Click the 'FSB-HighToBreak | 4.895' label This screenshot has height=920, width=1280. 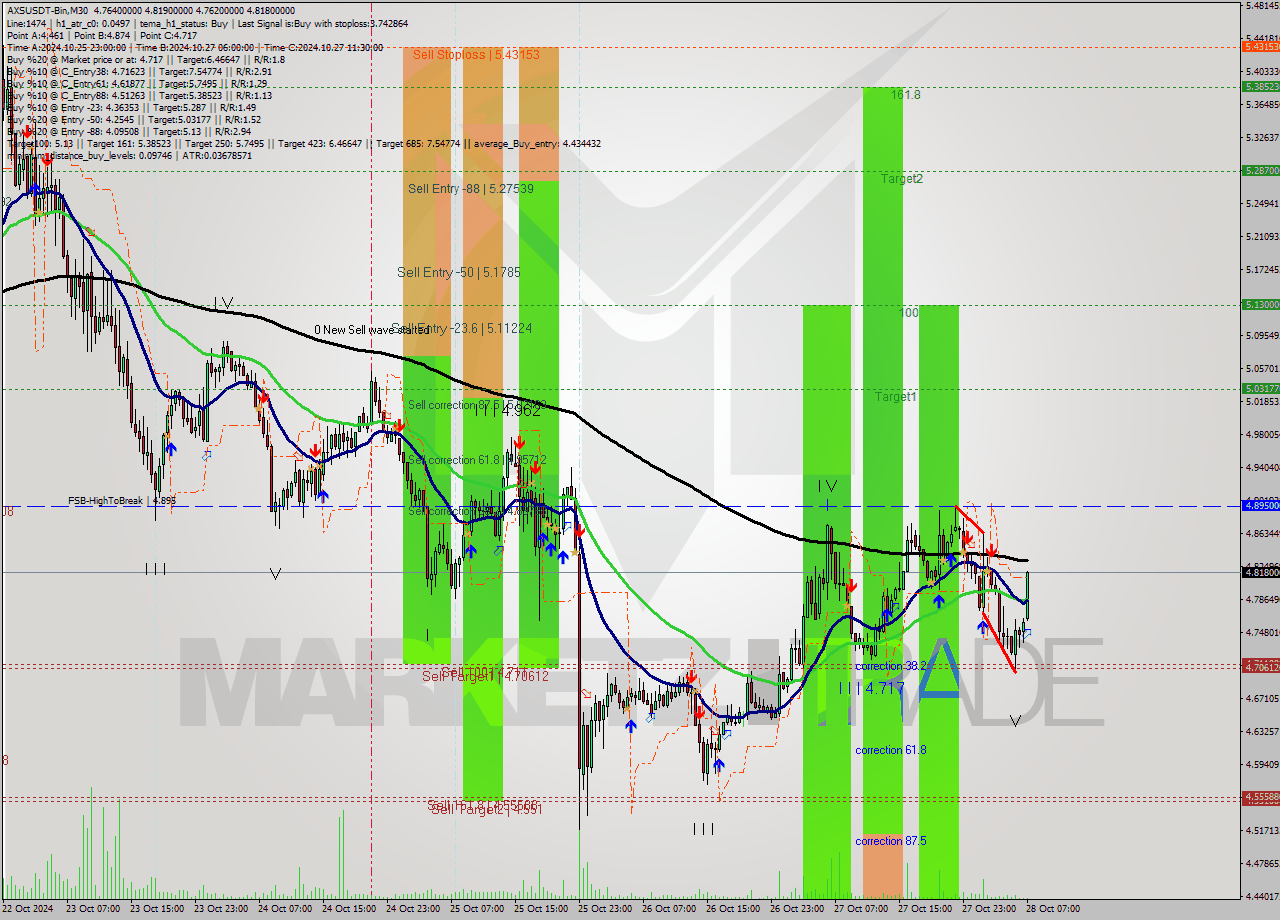pos(122,501)
